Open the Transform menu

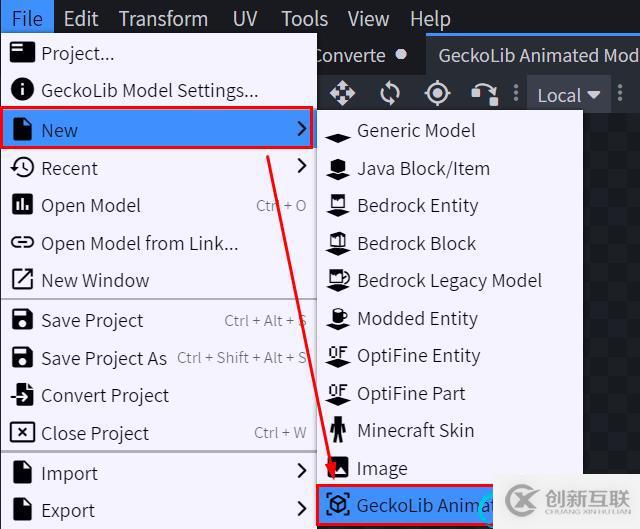pyautogui.click(x=163, y=19)
